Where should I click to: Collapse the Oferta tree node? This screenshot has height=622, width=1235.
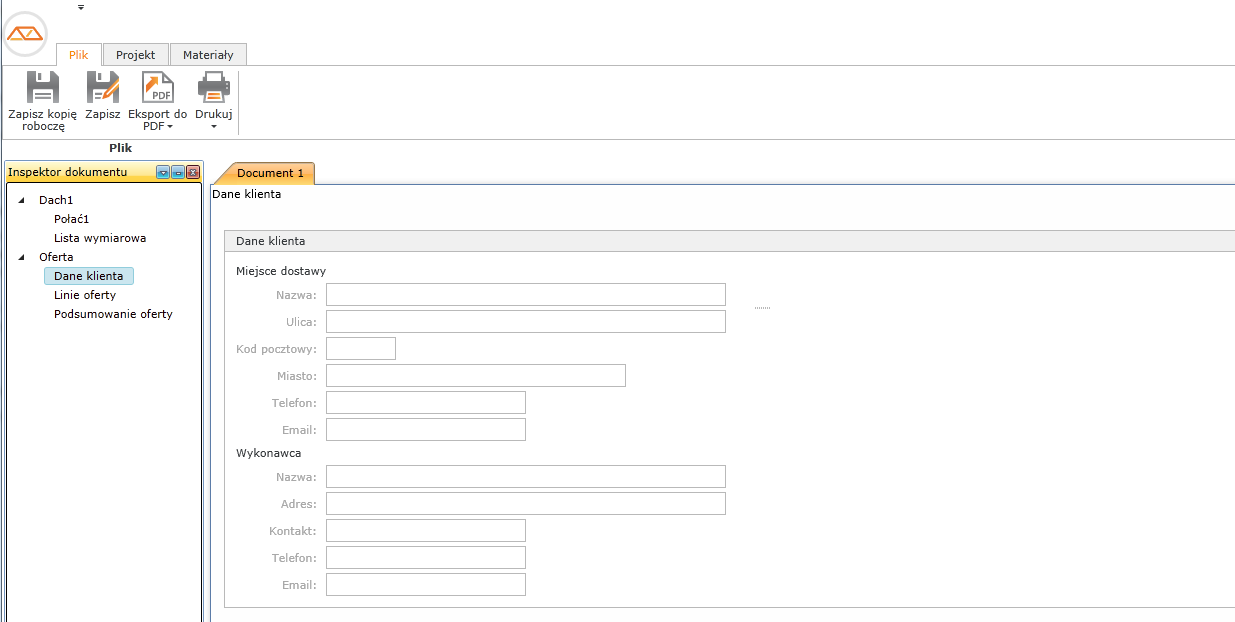[22, 258]
